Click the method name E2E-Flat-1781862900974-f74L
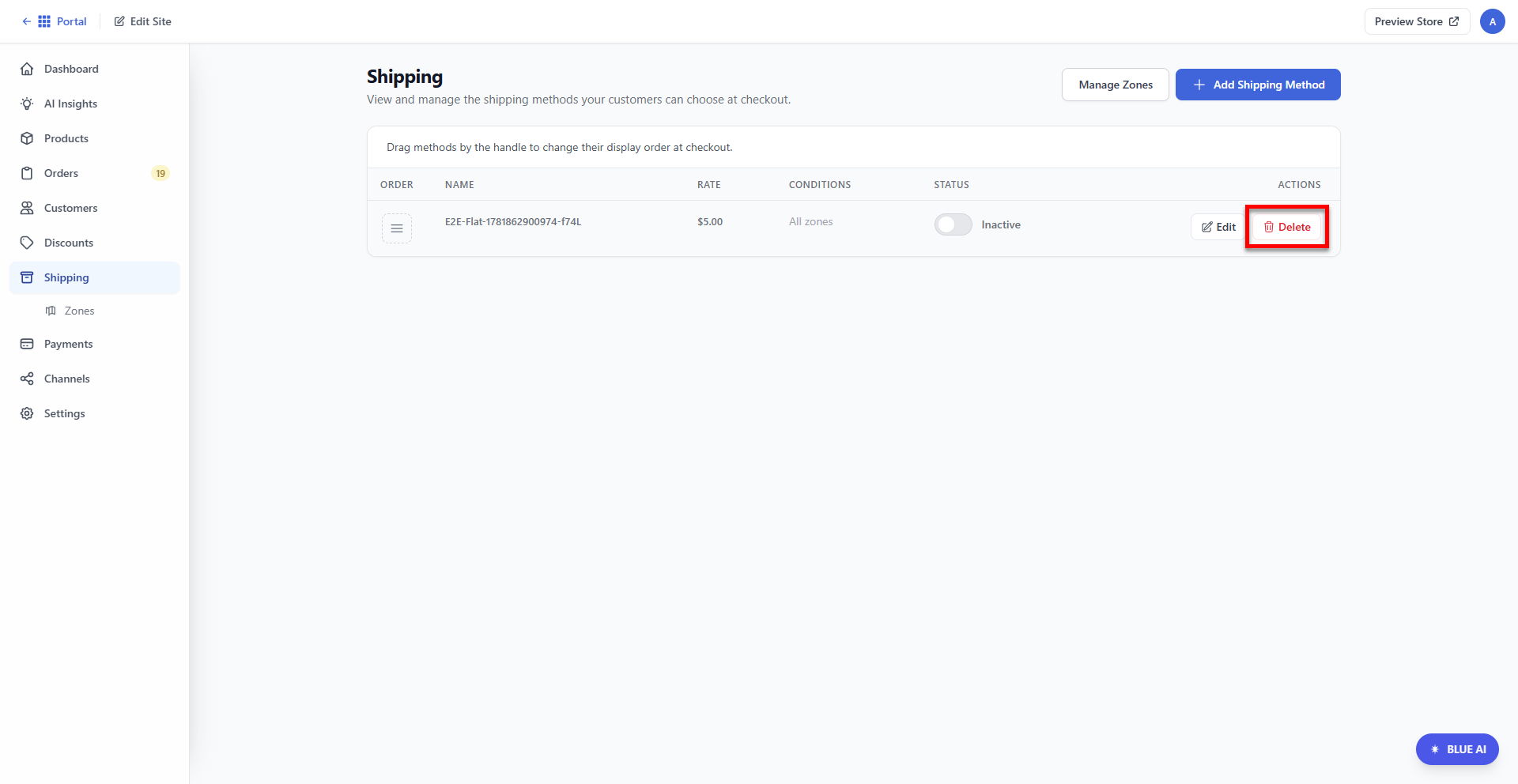This screenshot has width=1518, height=784. coord(513,221)
